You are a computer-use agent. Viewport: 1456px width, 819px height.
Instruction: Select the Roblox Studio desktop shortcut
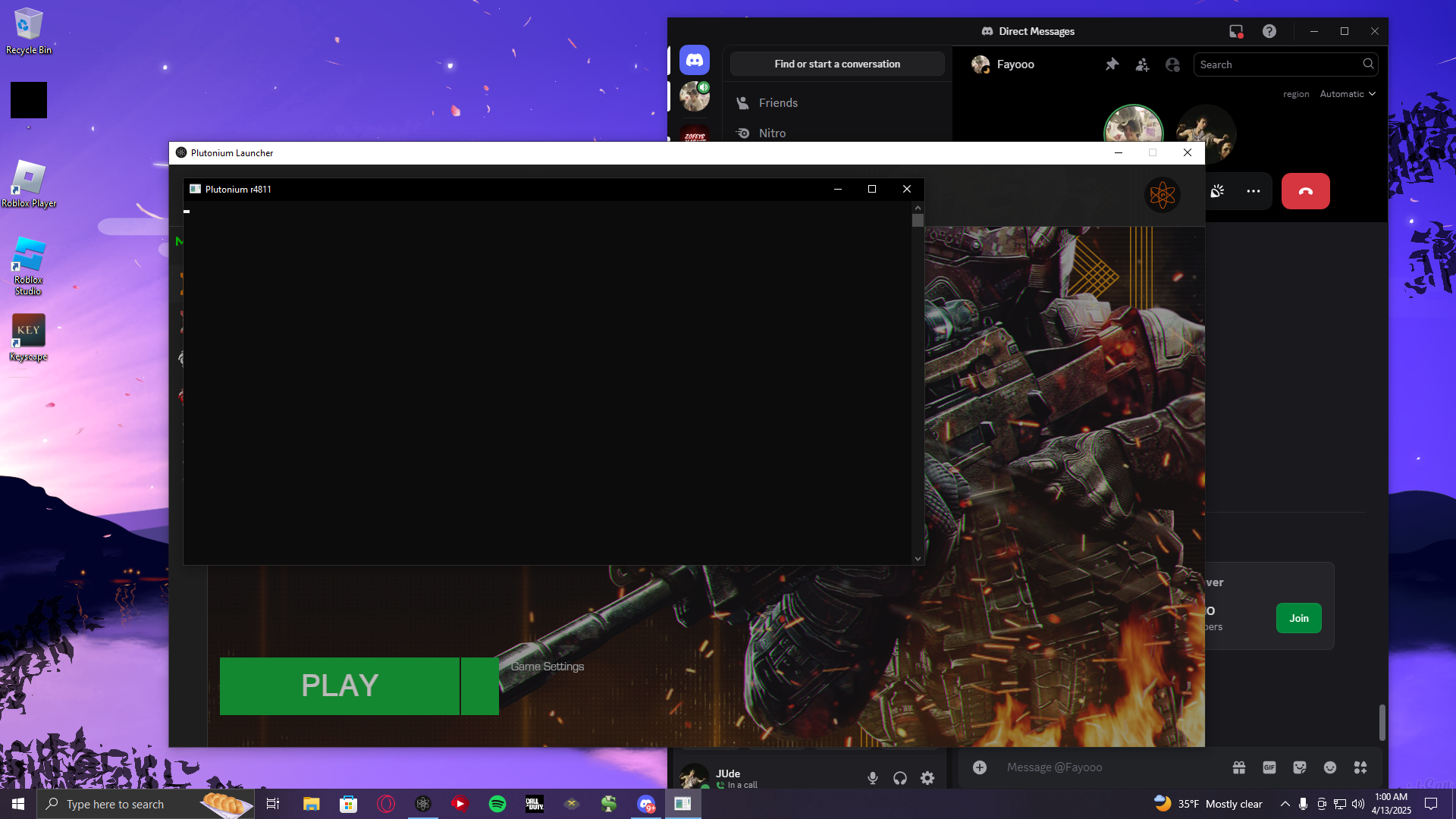coord(29,266)
